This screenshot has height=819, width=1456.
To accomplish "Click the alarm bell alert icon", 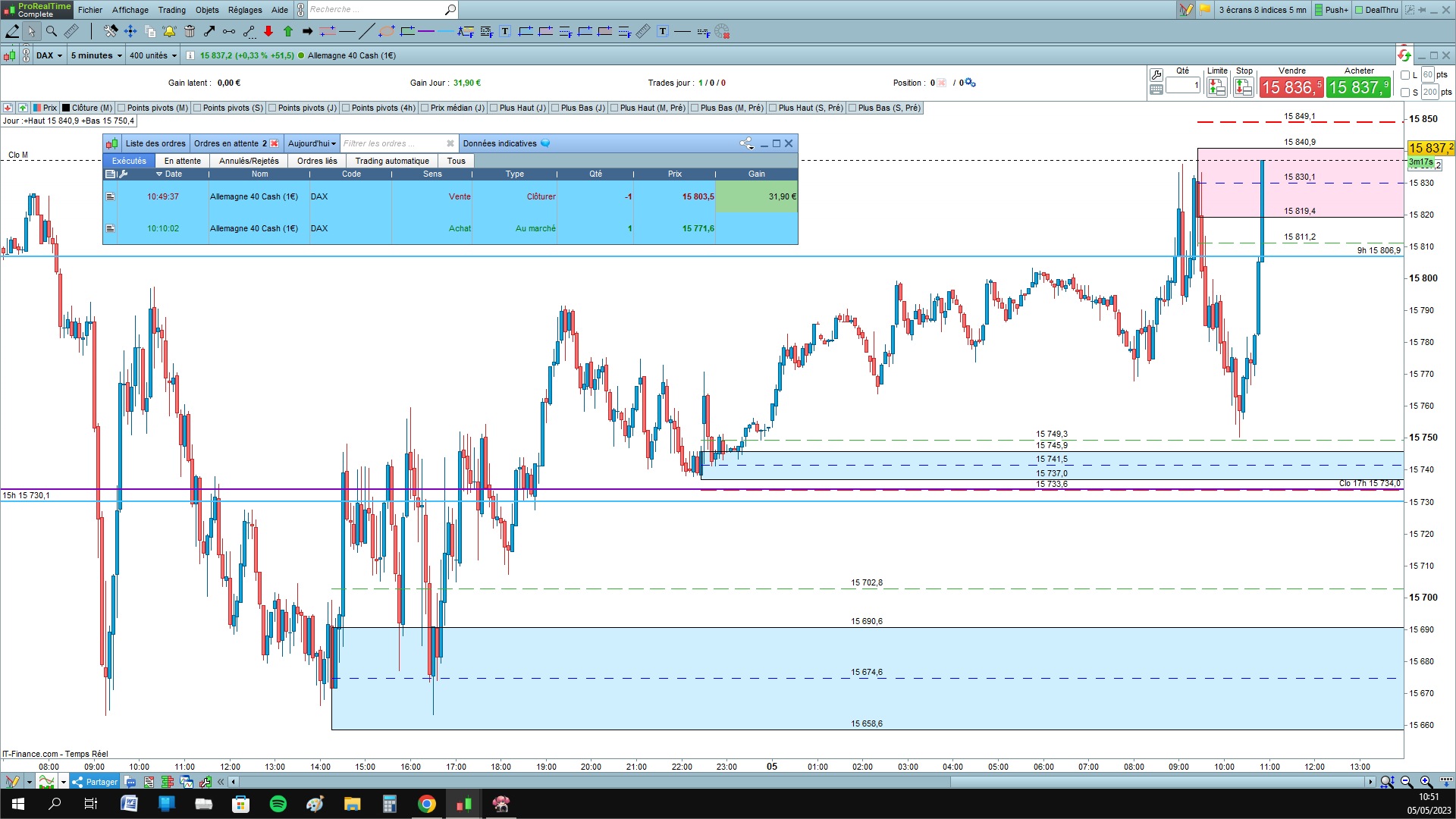I will click(x=169, y=31).
